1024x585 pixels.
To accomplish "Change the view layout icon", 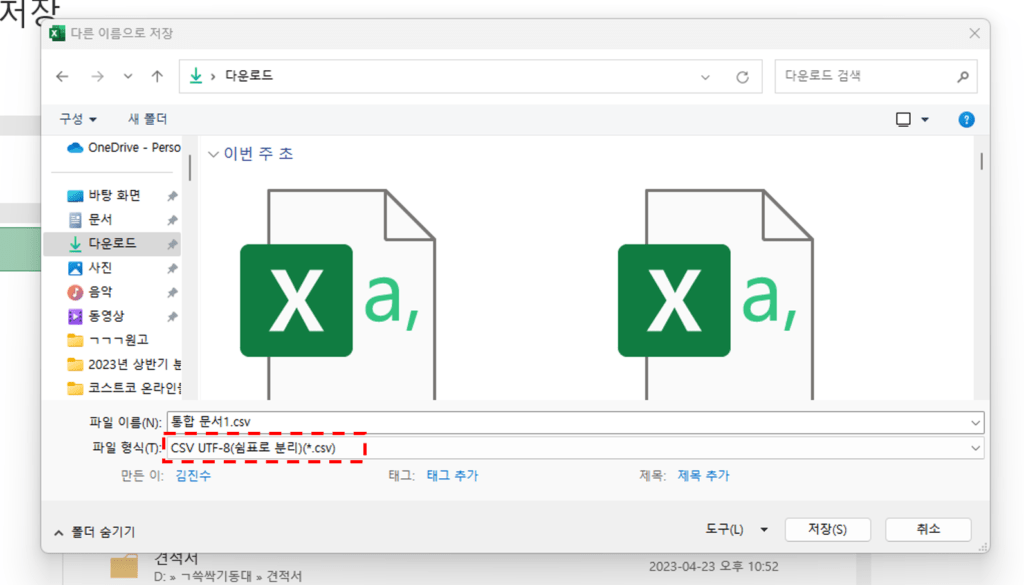I will [x=903, y=119].
